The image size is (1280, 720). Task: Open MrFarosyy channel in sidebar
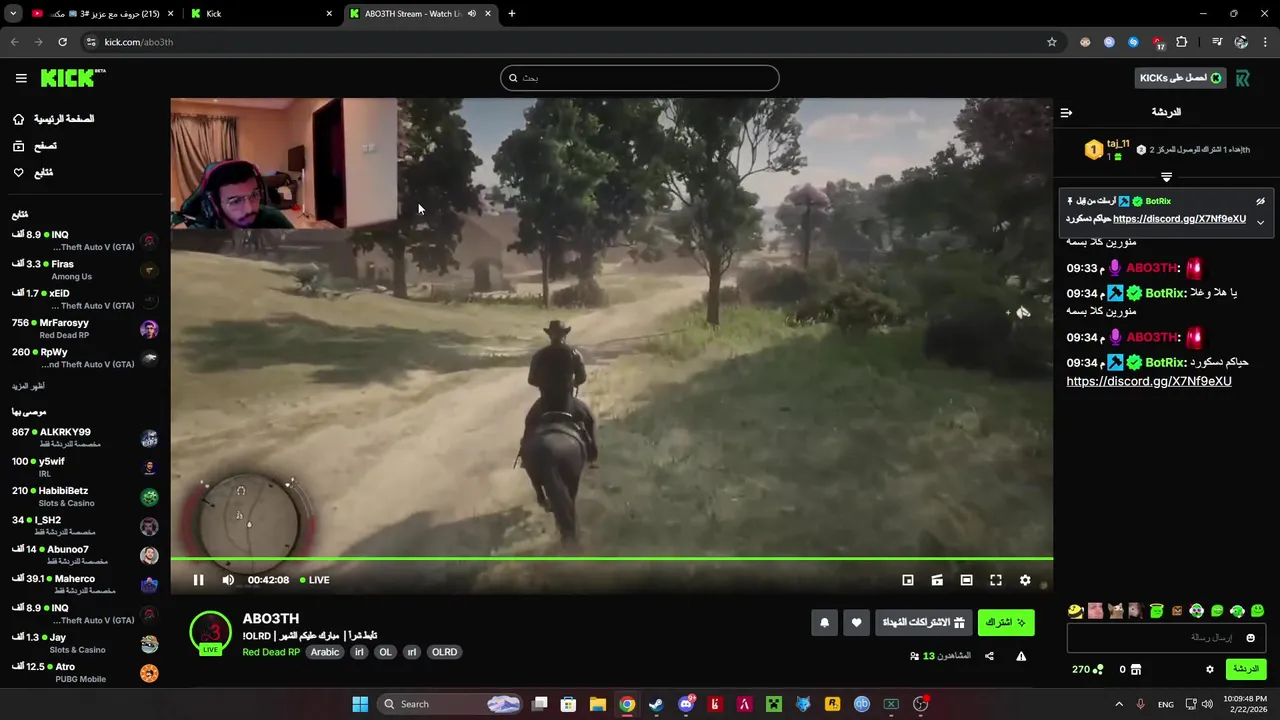84,329
